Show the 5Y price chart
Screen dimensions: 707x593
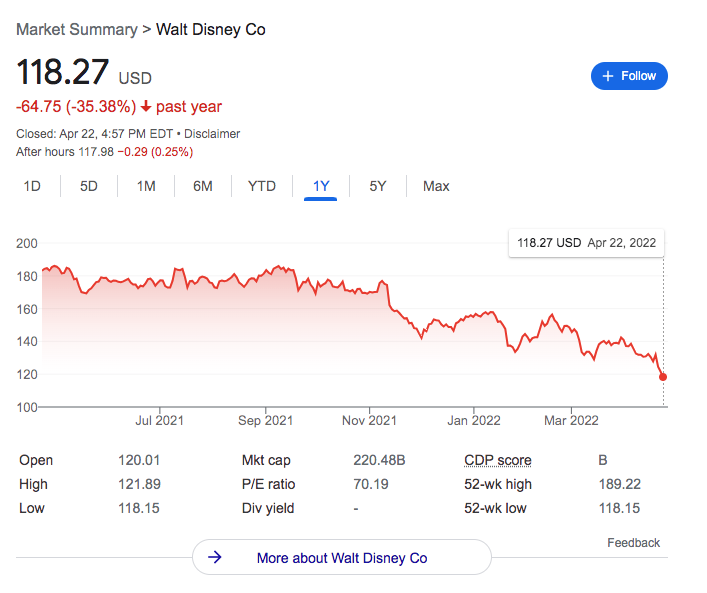377,186
